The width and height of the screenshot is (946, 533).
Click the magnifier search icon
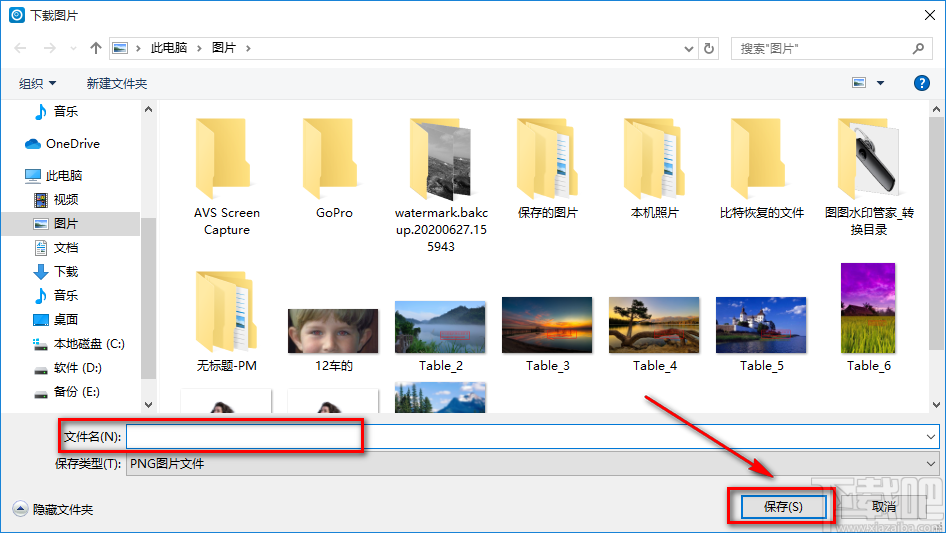919,48
